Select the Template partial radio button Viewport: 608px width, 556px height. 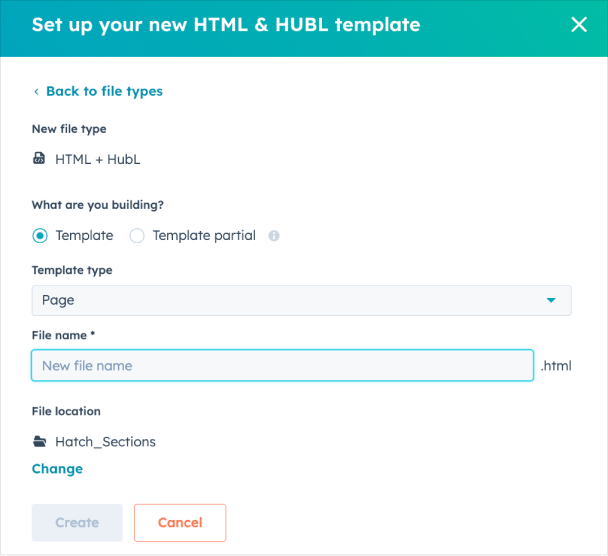coord(137,236)
